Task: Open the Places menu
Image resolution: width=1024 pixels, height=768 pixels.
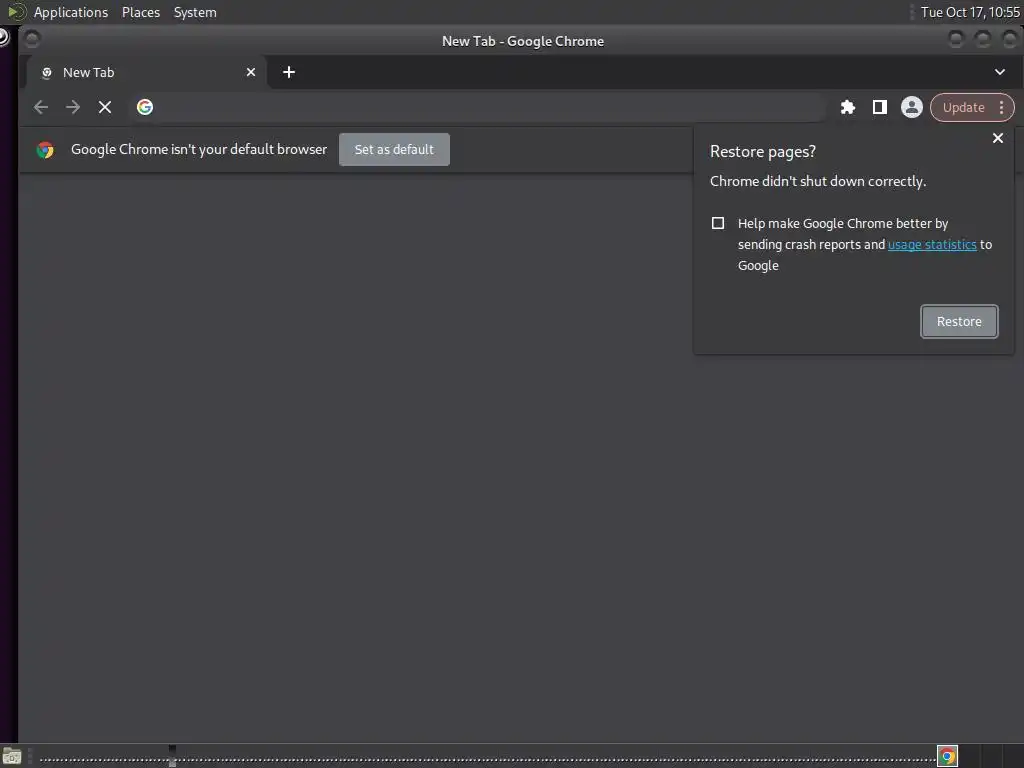Action: (140, 12)
